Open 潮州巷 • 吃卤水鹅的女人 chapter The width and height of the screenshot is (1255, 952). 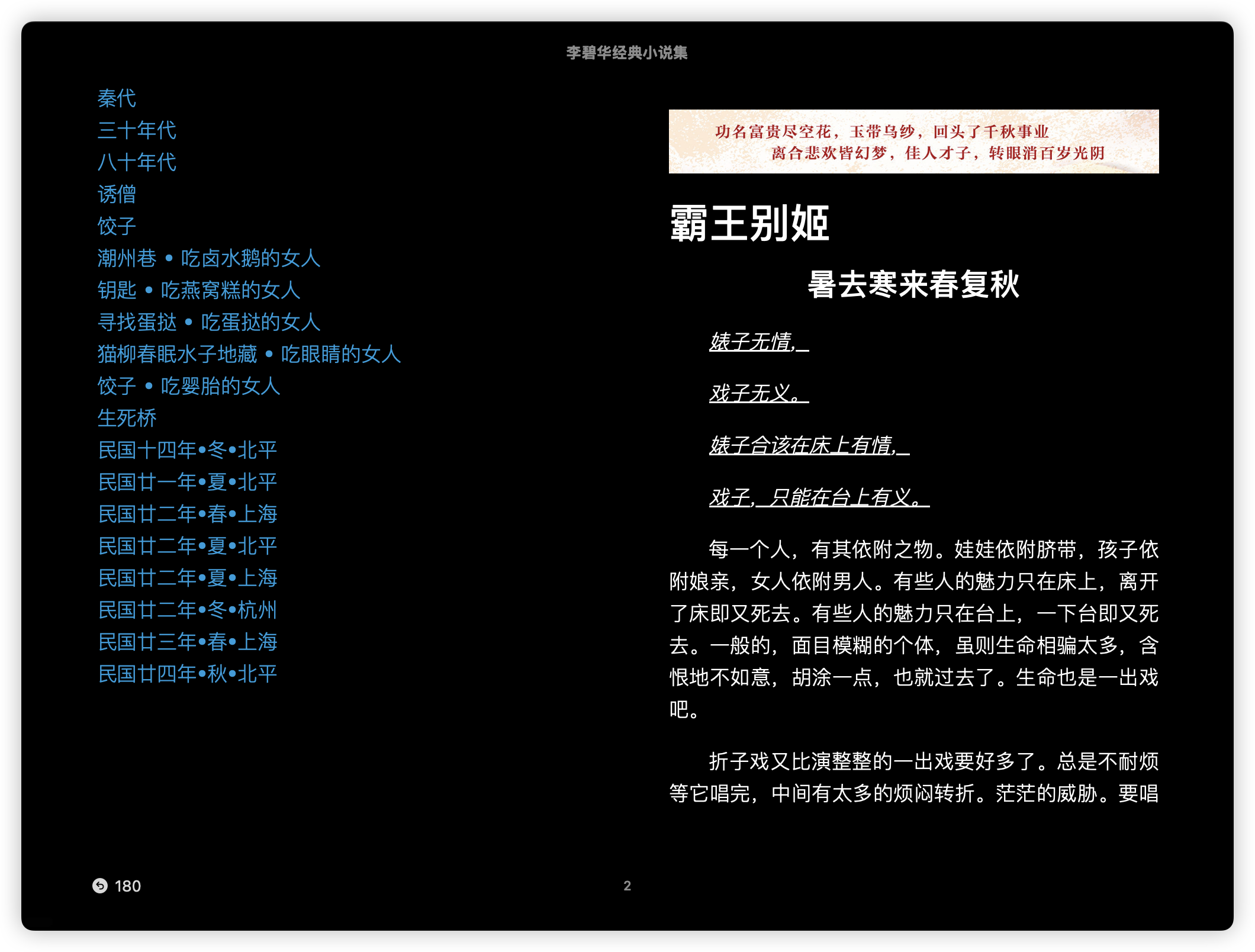coord(209,258)
